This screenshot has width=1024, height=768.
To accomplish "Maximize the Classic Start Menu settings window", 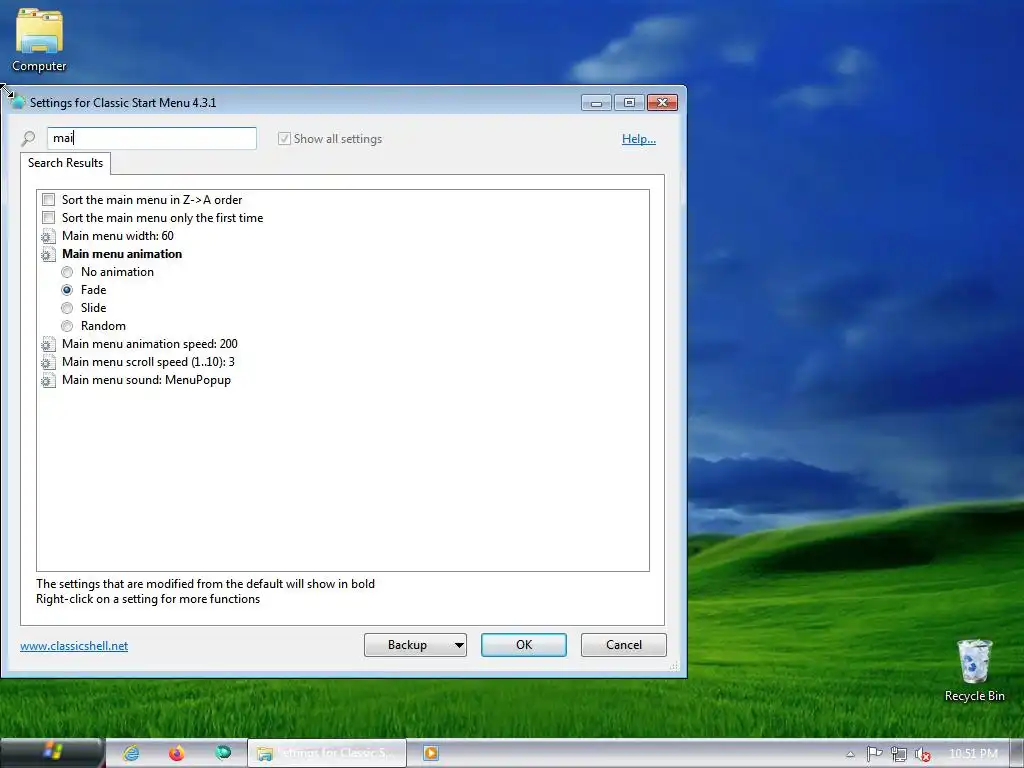I will [x=629, y=103].
